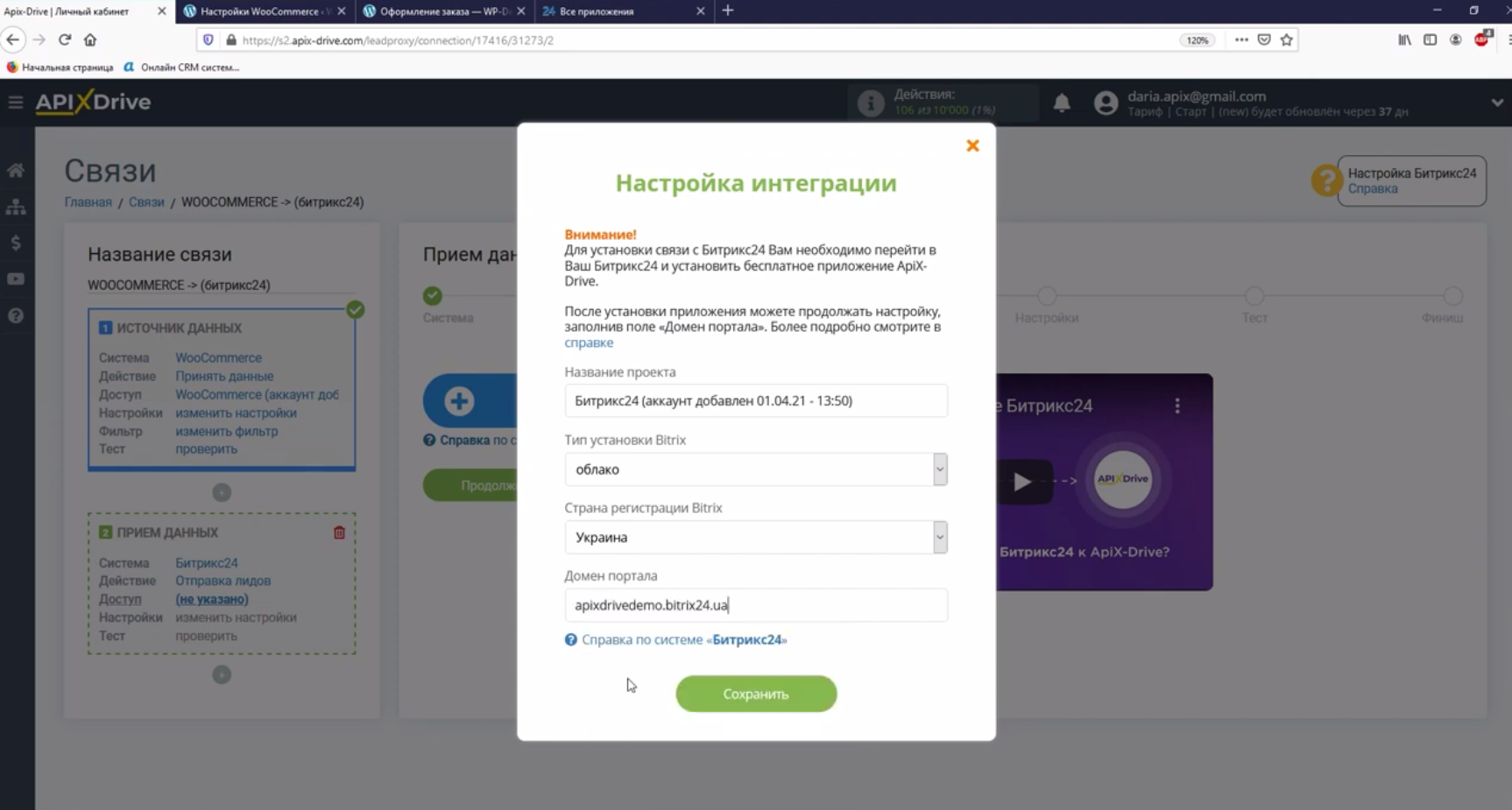Click the browser home button
Viewport: 1512px width, 810px height.
coord(90,40)
